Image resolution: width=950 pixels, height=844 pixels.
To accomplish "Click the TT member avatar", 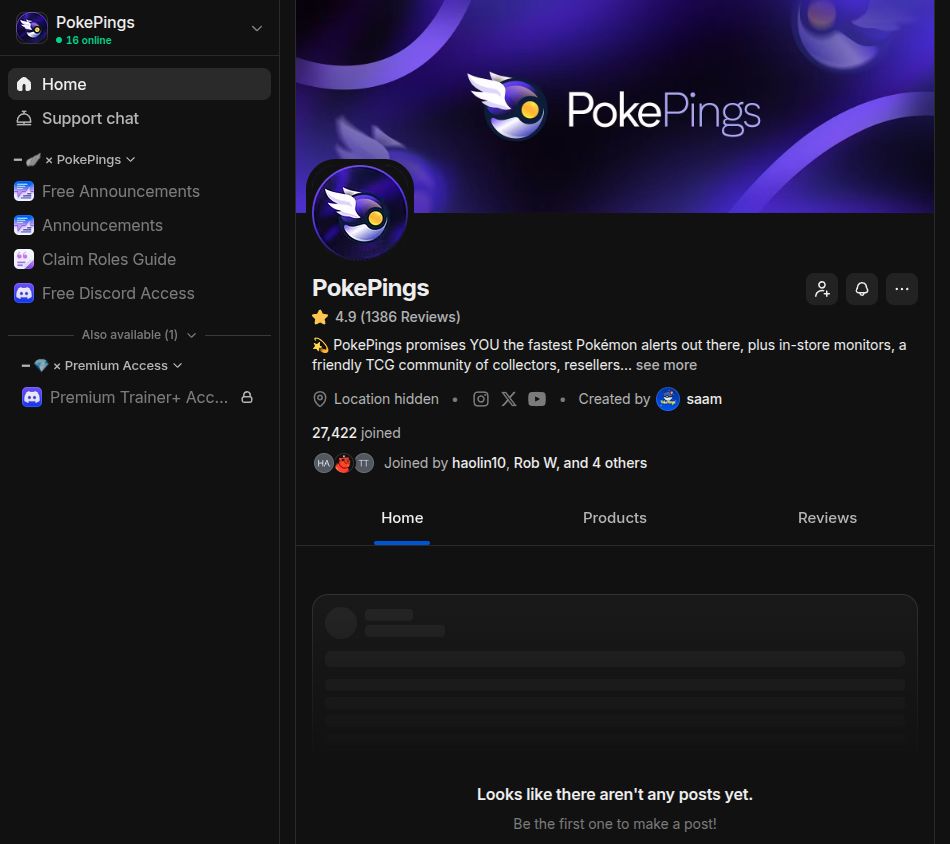I will (x=364, y=464).
